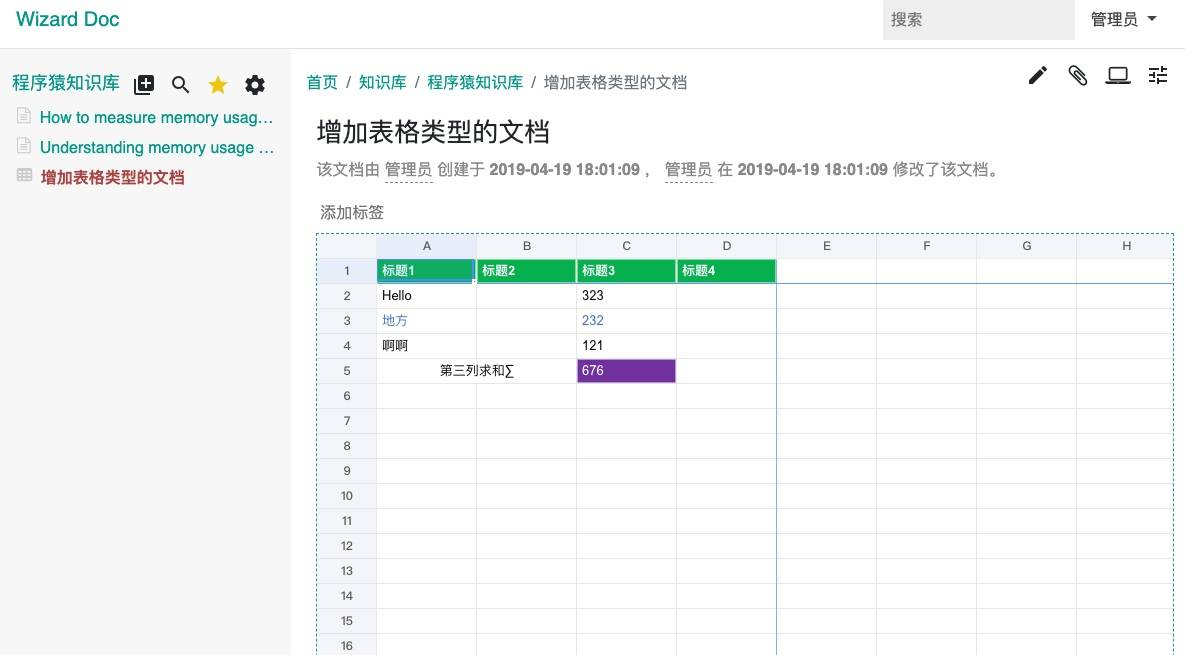Select row 5 header in spreadsheet
The width and height of the screenshot is (1185, 655).
point(347,370)
